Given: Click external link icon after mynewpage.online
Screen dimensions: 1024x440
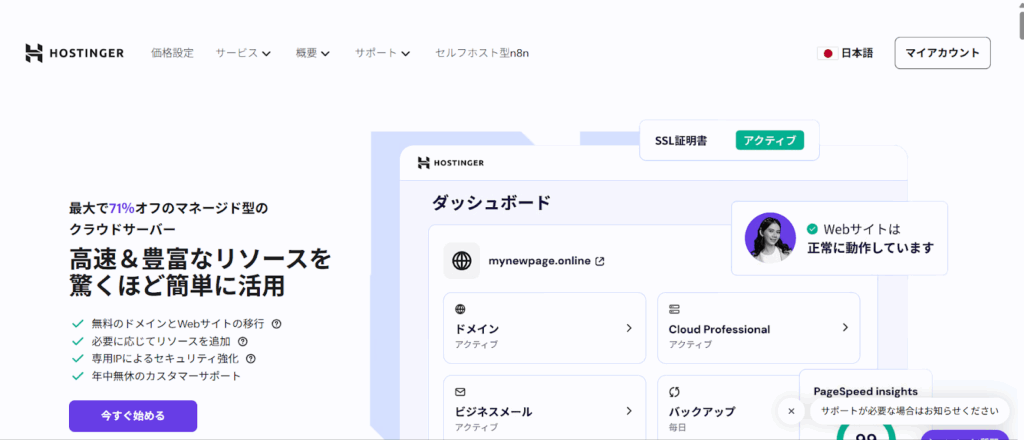Looking at the screenshot, I should pyautogui.click(x=600, y=261).
